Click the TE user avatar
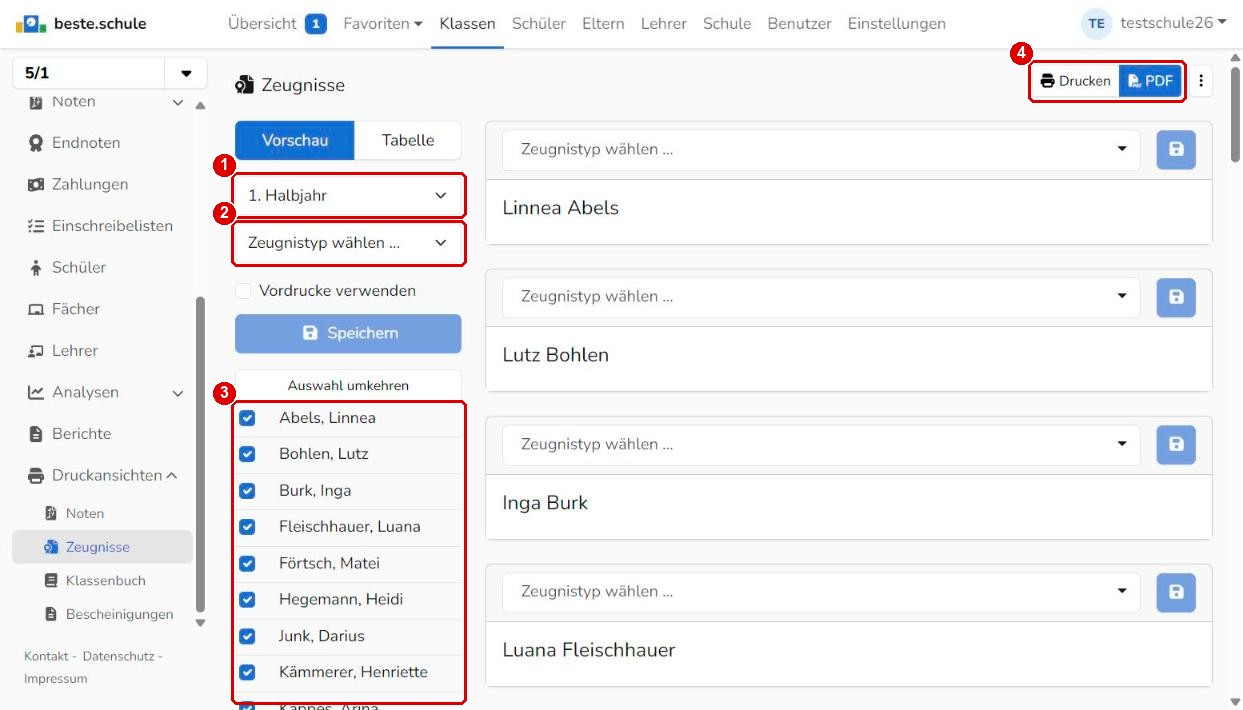The width and height of the screenshot is (1243, 710). tap(1097, 23)
